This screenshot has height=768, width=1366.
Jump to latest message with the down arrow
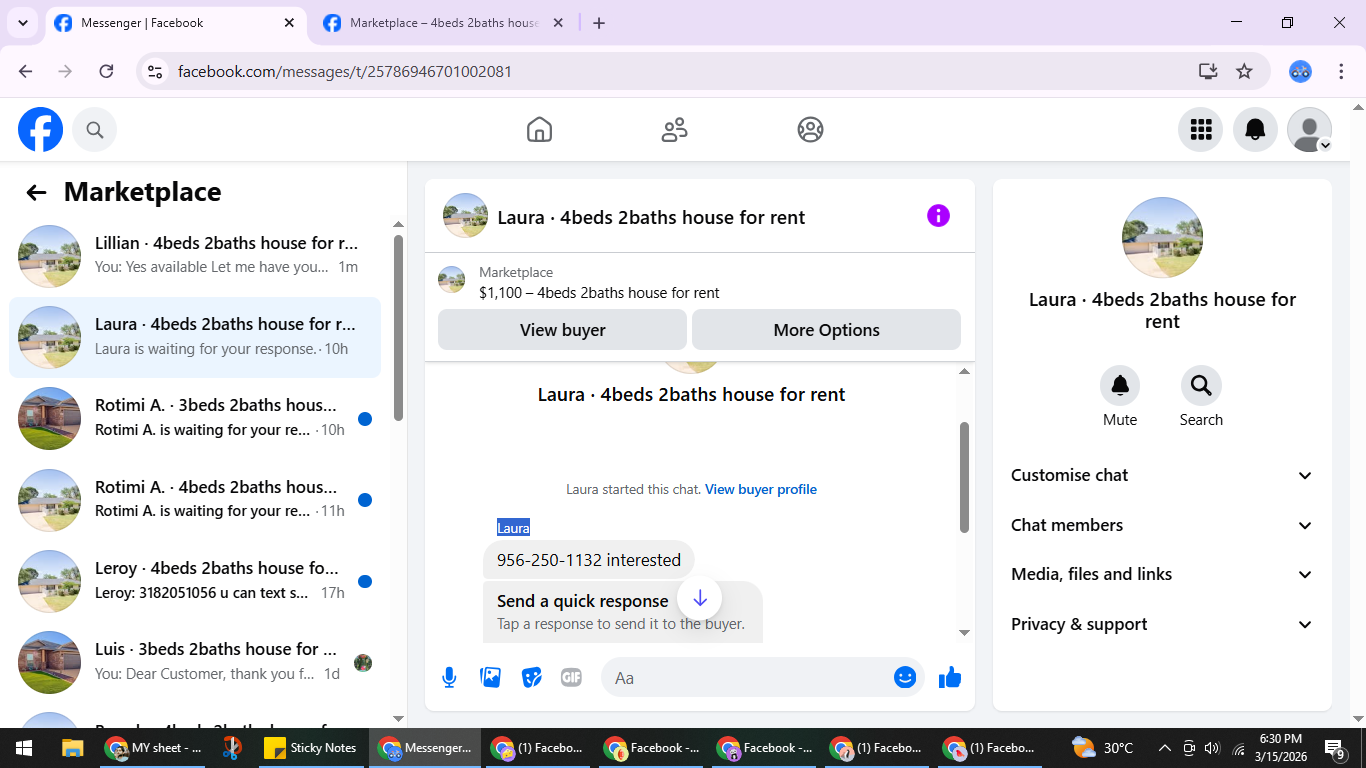pos(700,598)
